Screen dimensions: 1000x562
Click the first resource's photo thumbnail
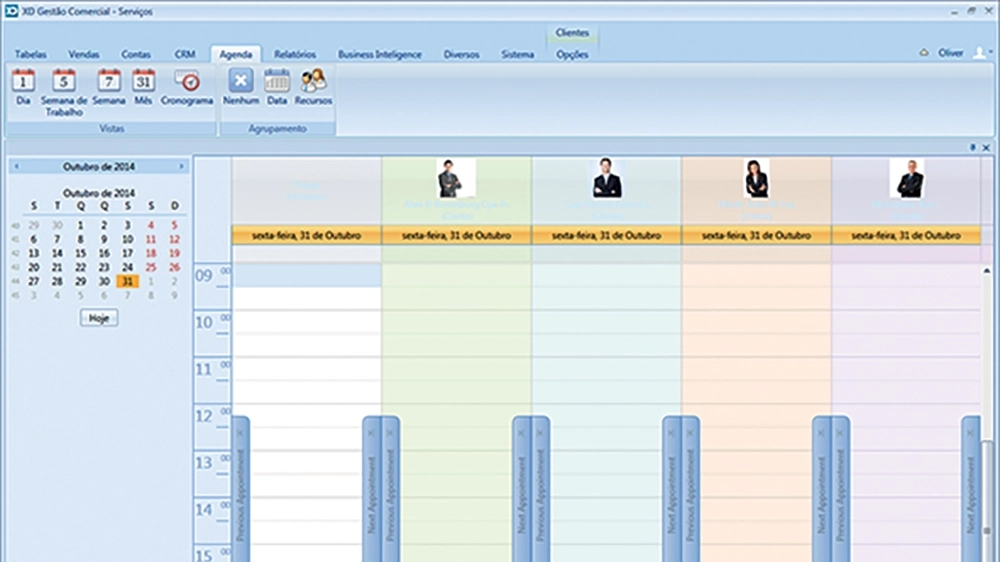[x=456, y=179]
